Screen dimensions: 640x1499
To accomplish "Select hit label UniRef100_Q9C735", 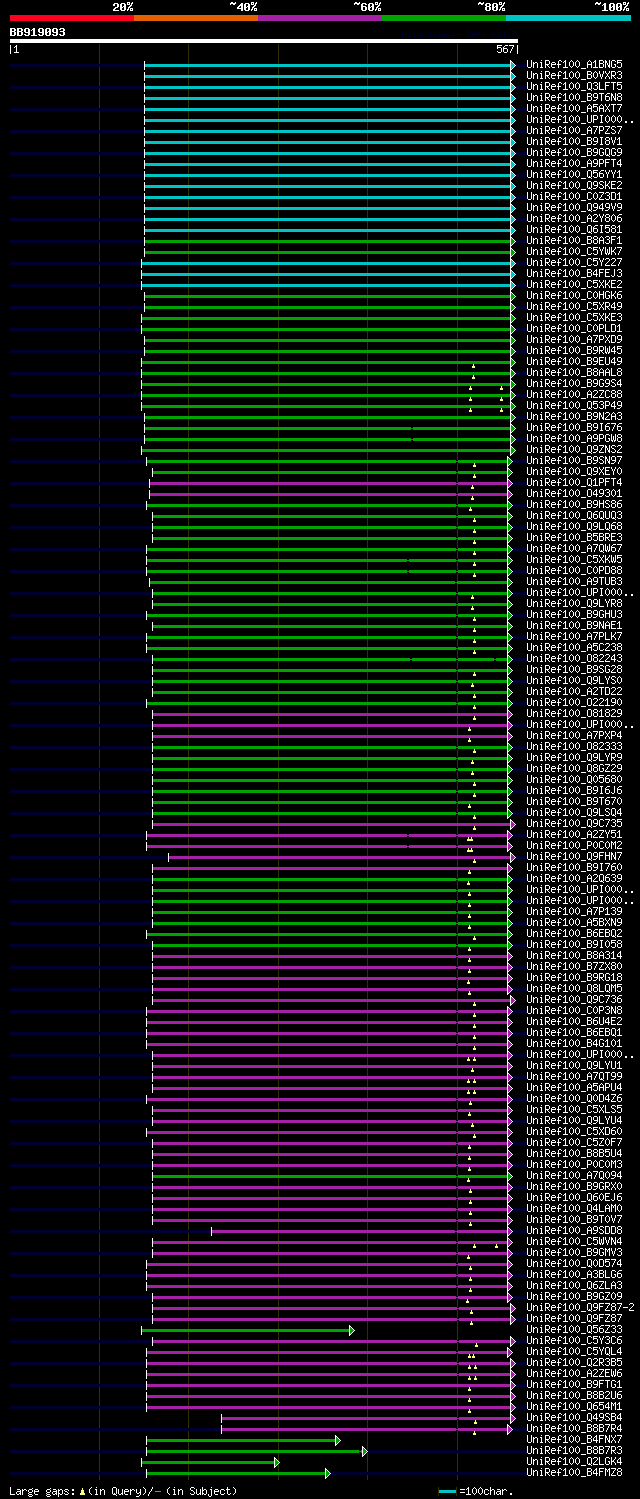I will tap(574, 823).
